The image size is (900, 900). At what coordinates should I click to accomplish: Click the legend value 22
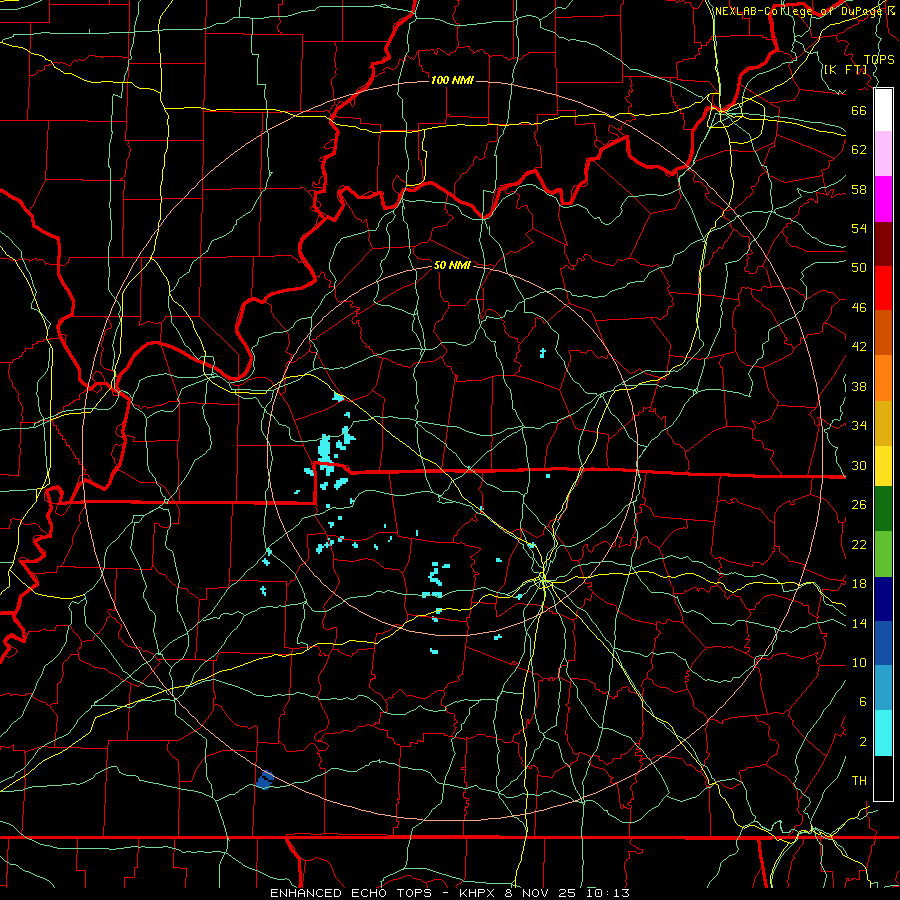coord(859,544)
